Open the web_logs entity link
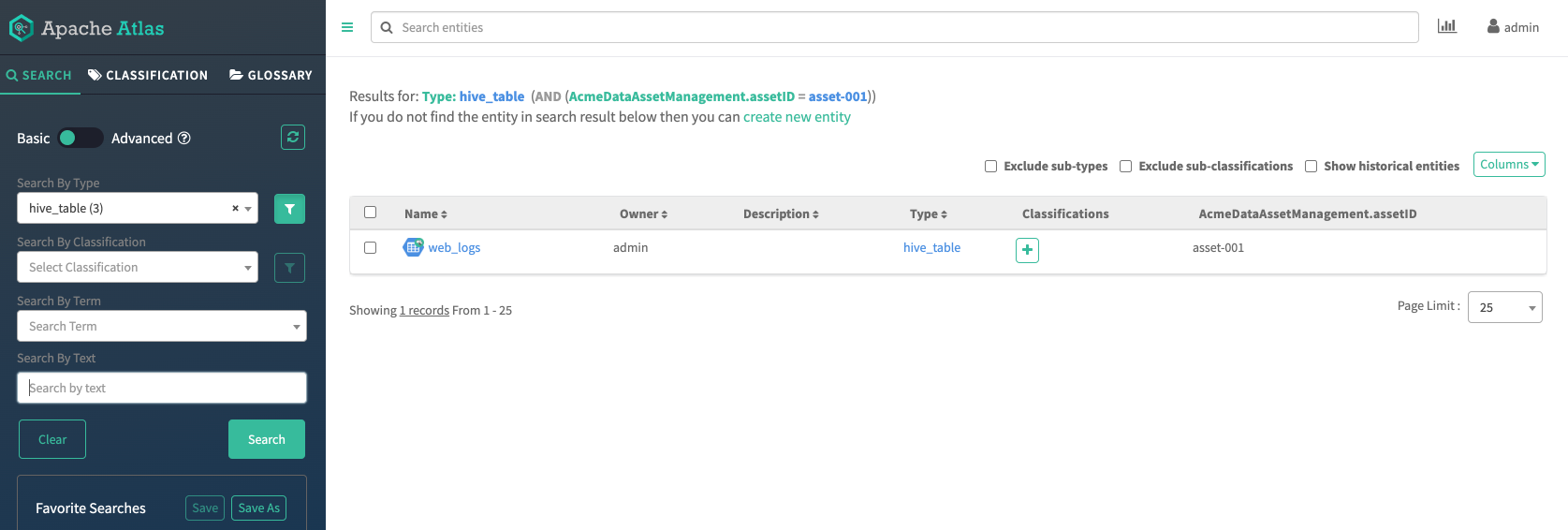 pyautogui.click(x=454, y=247)
